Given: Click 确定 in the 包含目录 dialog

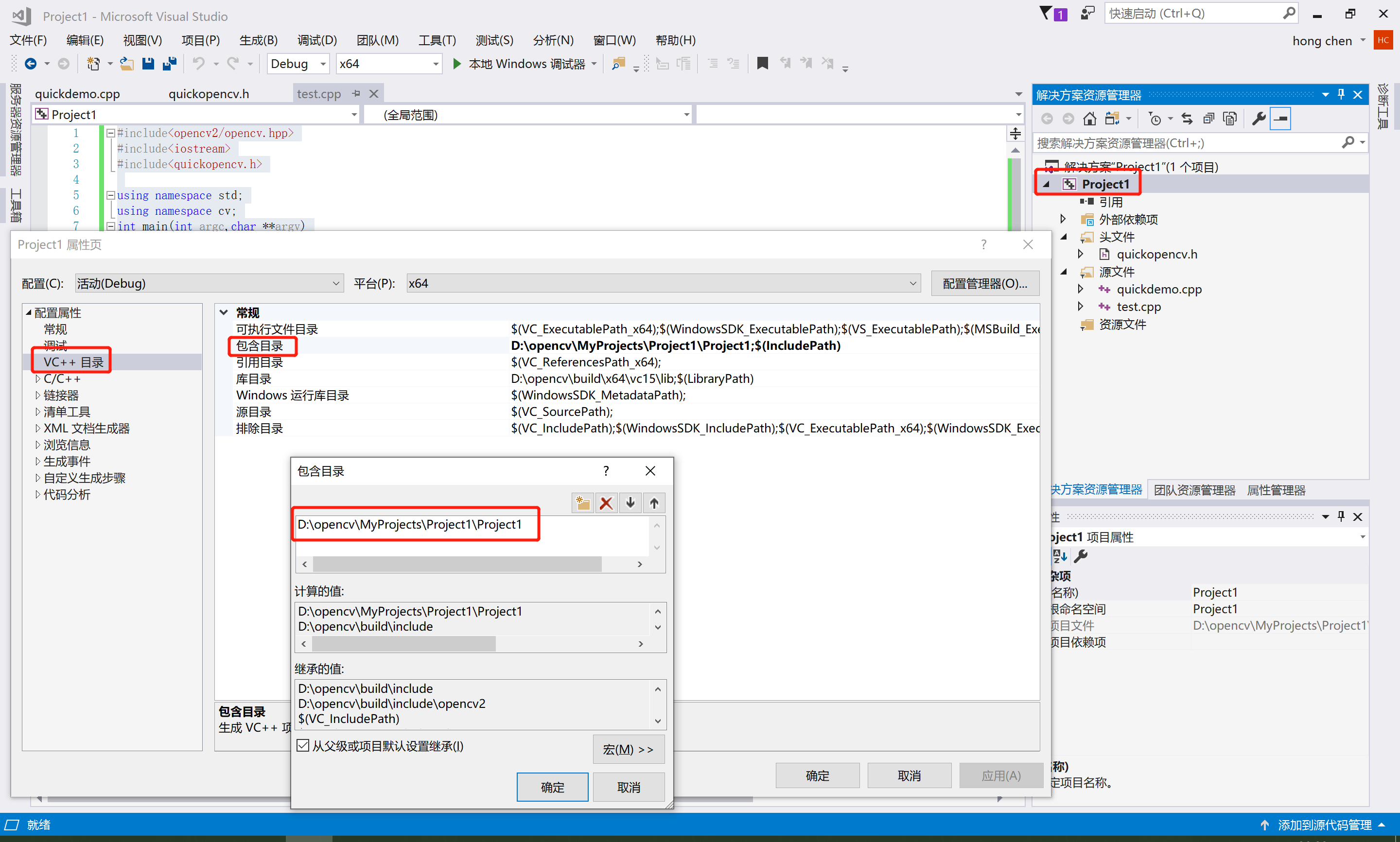Looking at the screenshot, I should pyautogui.click(x=552, y=787).
